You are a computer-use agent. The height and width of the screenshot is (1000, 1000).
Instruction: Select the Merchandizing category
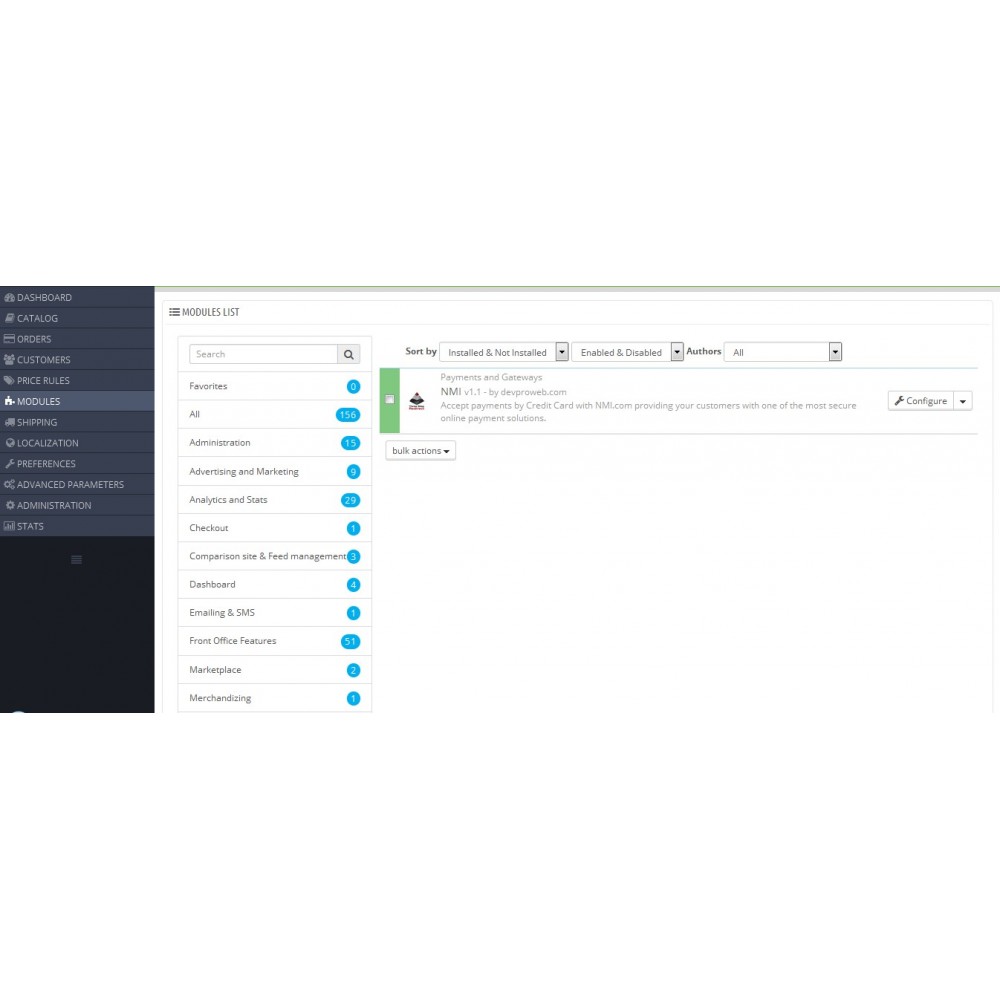coord(275,698)
